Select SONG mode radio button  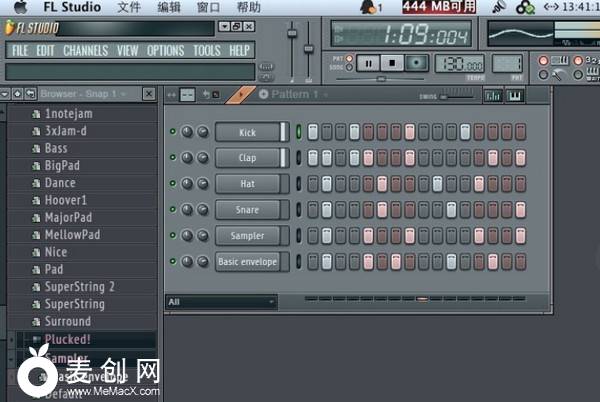[x=349, y=67]
